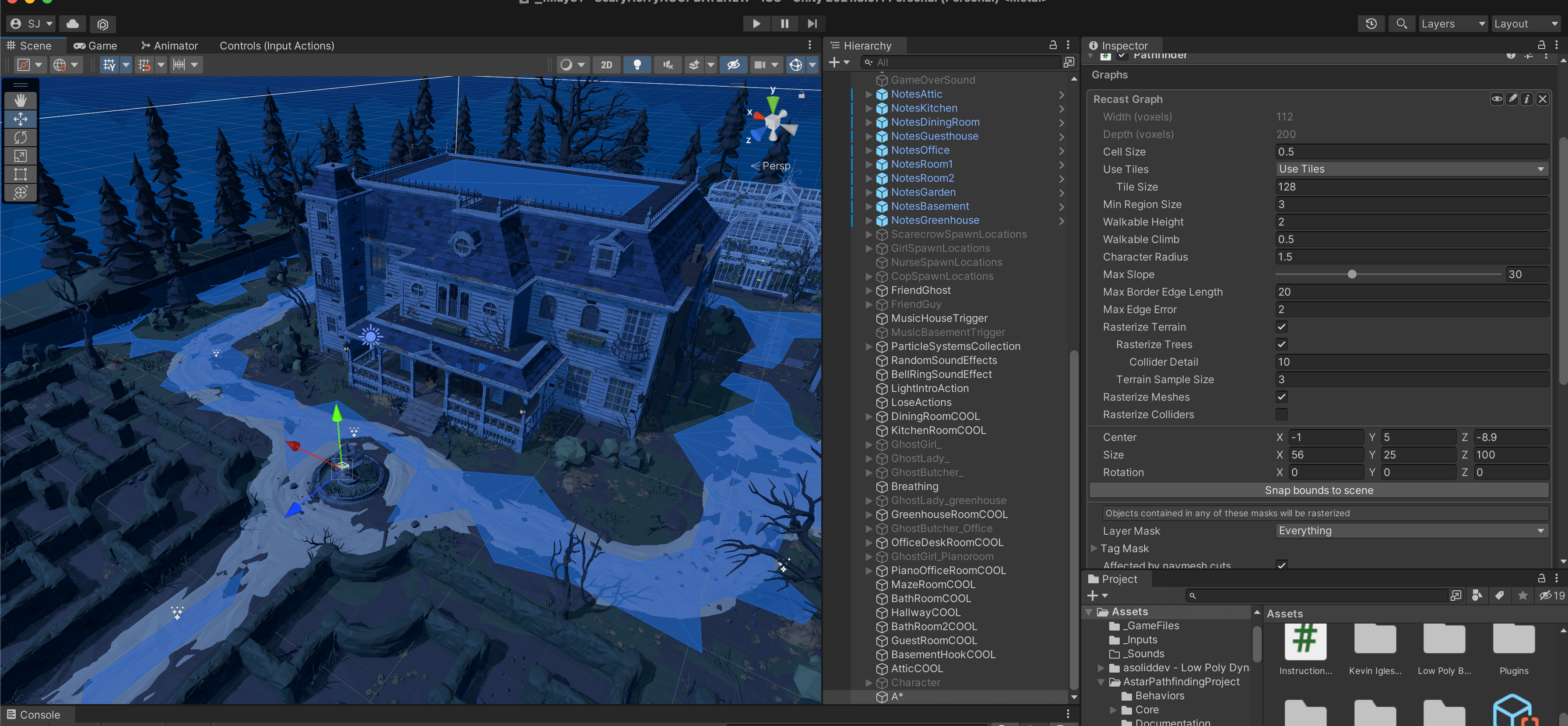The image size is (1568, 726).
Task: Lock the Hierarchy panel
Action: tap(1053, 45)
